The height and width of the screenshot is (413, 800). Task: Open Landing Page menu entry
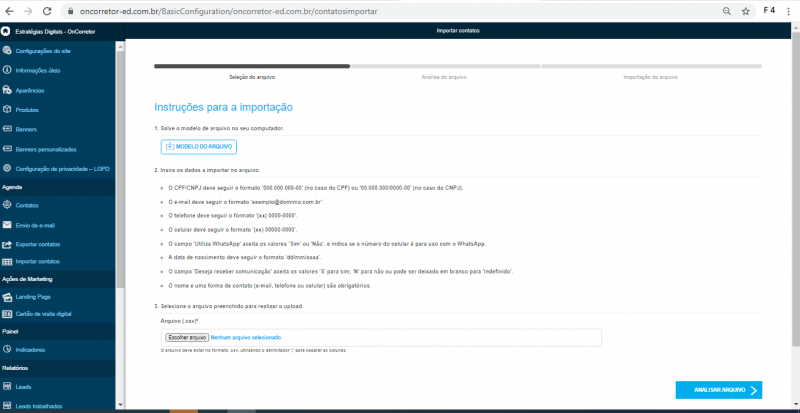33,297
